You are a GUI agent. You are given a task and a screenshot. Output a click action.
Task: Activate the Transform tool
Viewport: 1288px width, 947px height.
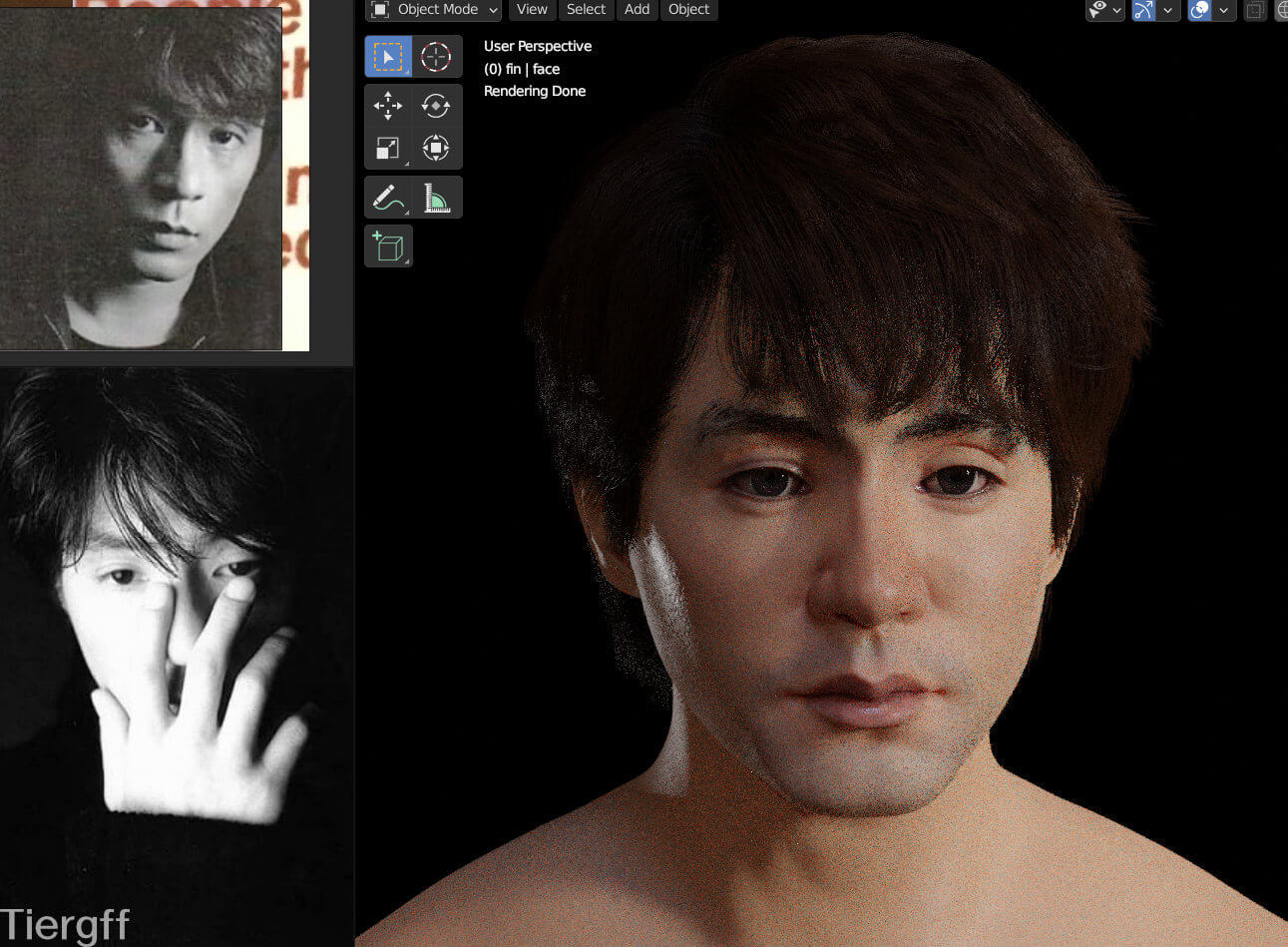(x=436, y=149)
